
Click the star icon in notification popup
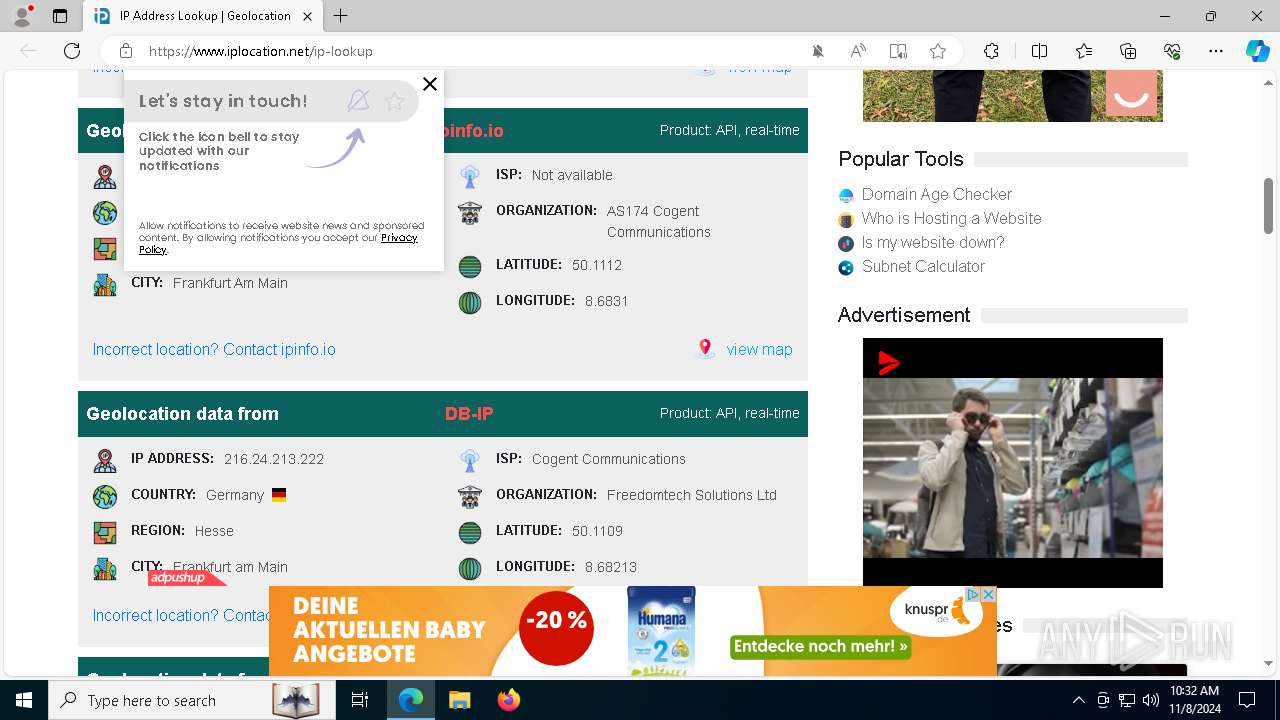click(x=394, y=101)
